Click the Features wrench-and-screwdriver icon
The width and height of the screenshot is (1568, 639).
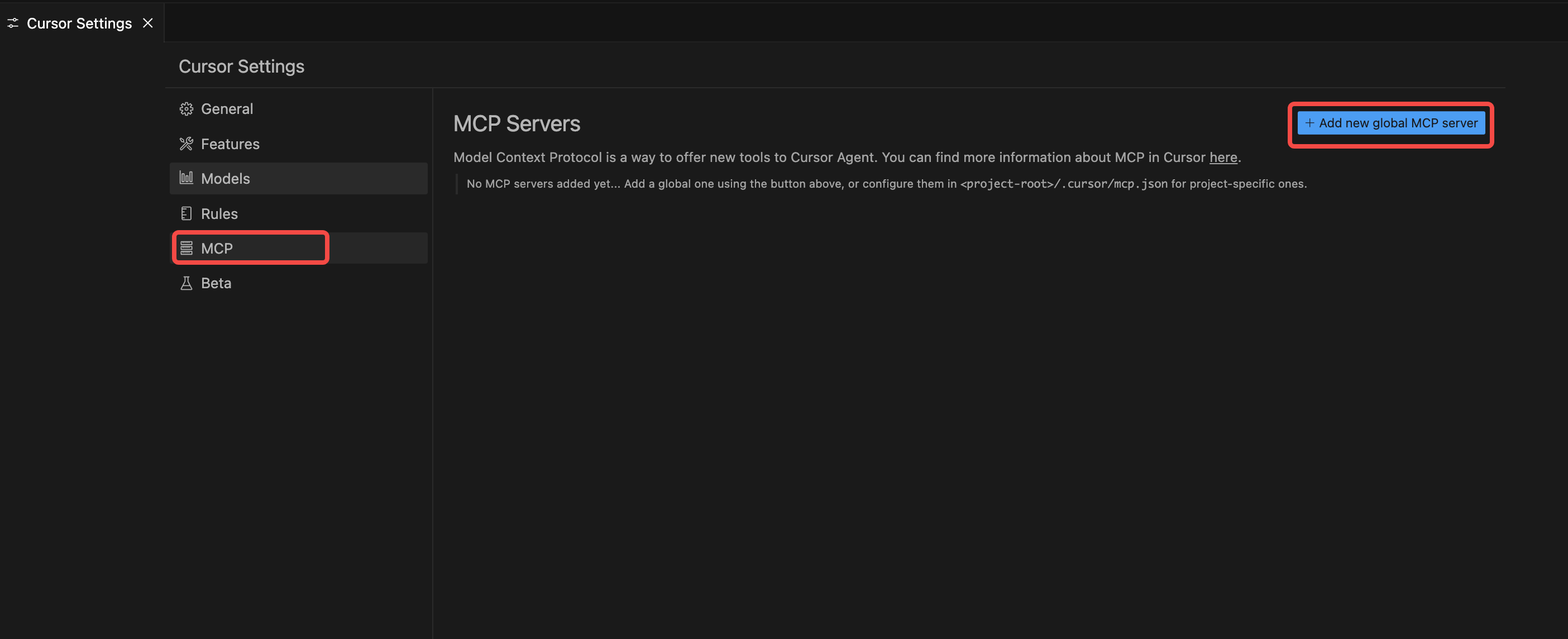point(187,144)
